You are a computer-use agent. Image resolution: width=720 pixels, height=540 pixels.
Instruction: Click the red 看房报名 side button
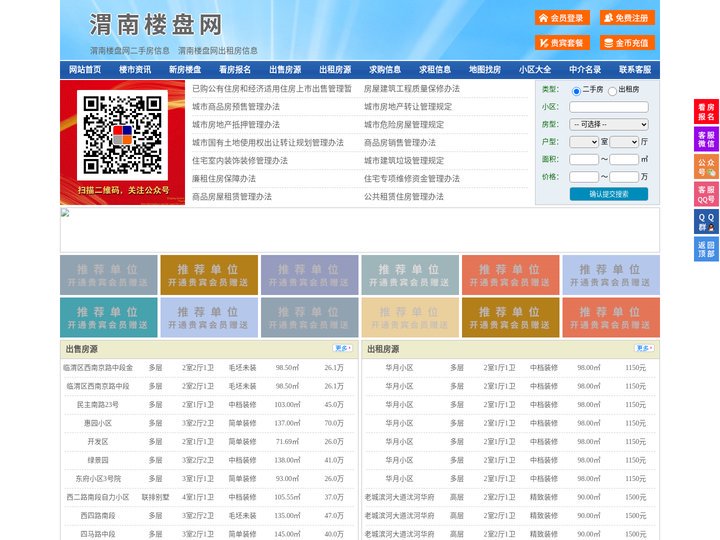pyautogui.click(x=706, y=112)
